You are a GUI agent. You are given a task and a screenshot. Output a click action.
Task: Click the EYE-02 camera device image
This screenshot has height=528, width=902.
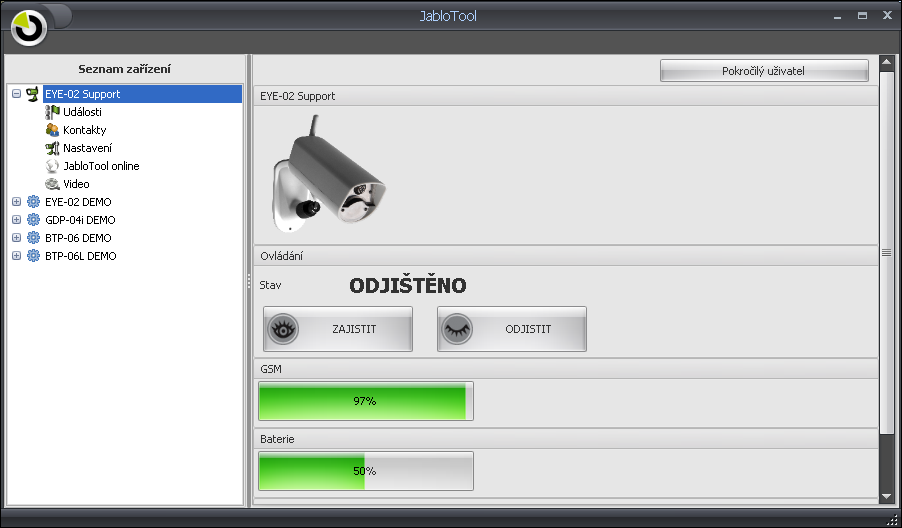[x=328, y=175]
